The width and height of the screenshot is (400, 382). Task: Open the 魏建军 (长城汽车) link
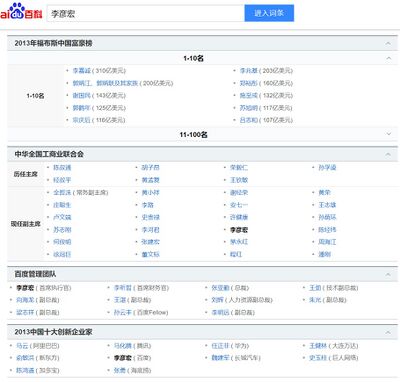click(x=220, y=358)
